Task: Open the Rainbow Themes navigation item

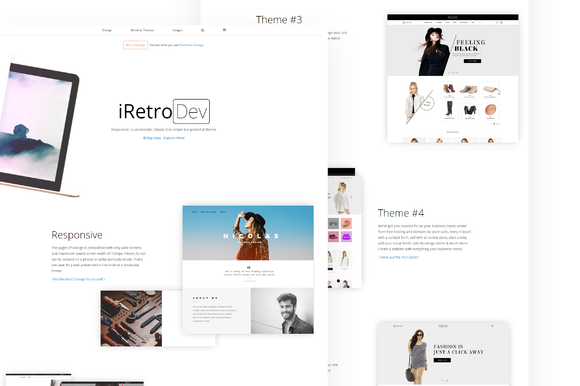Action: click(142, 30)
